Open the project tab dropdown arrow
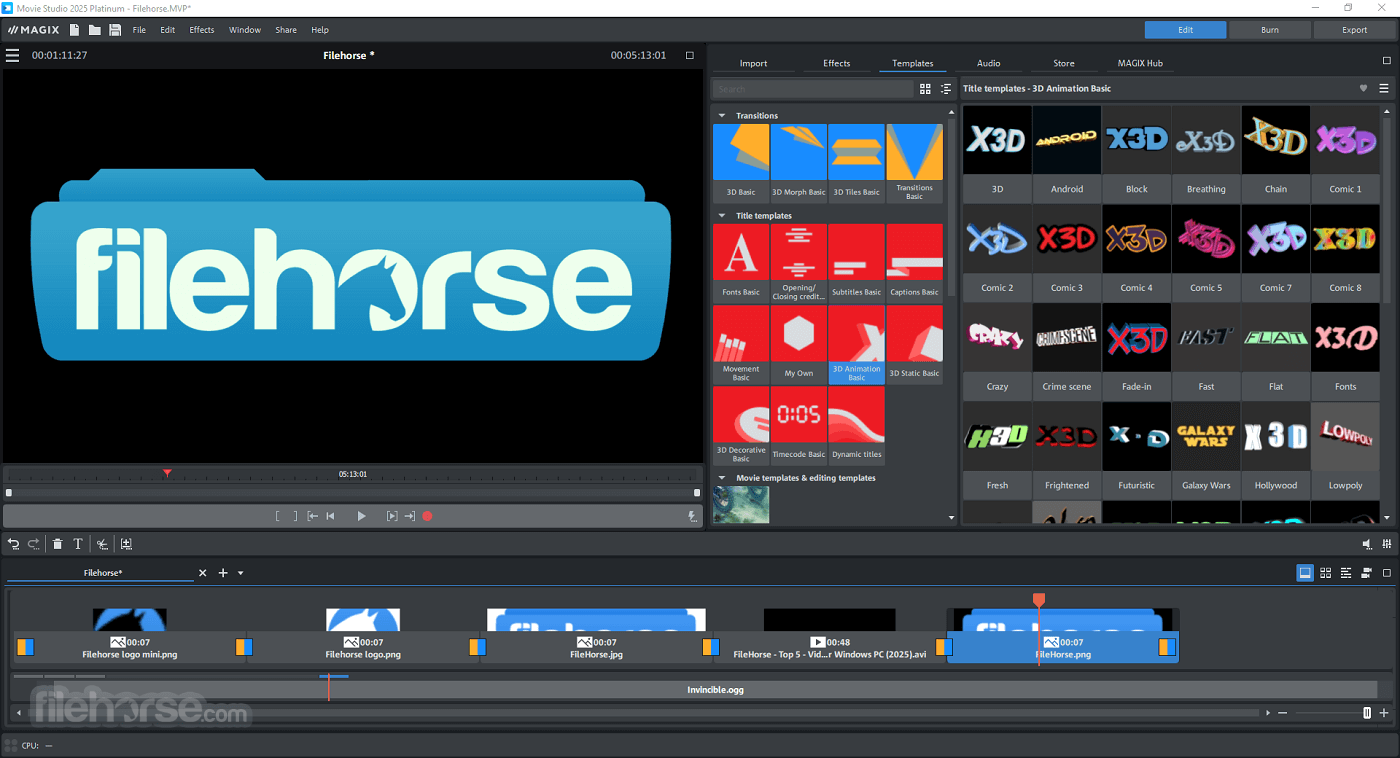1400x758 pixels. click(241, 573)
